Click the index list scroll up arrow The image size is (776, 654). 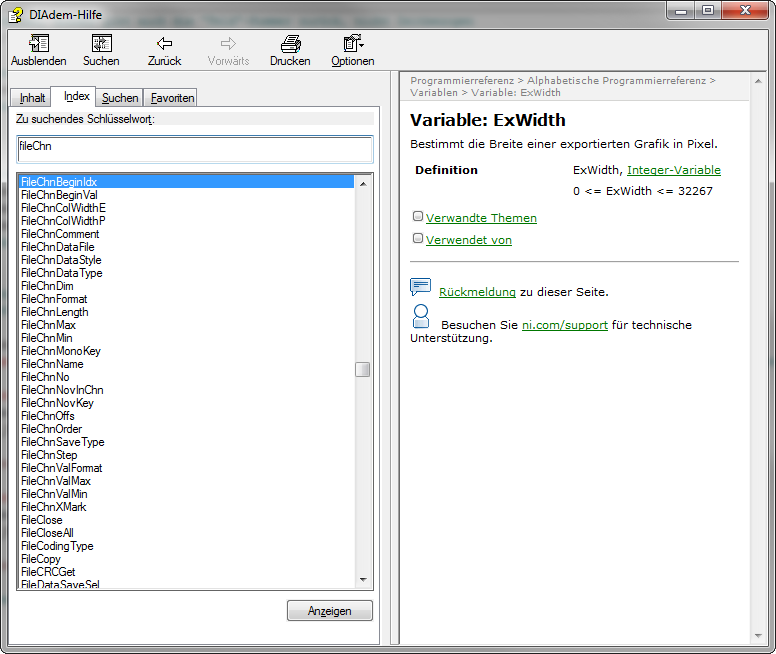tap(363, 184)
